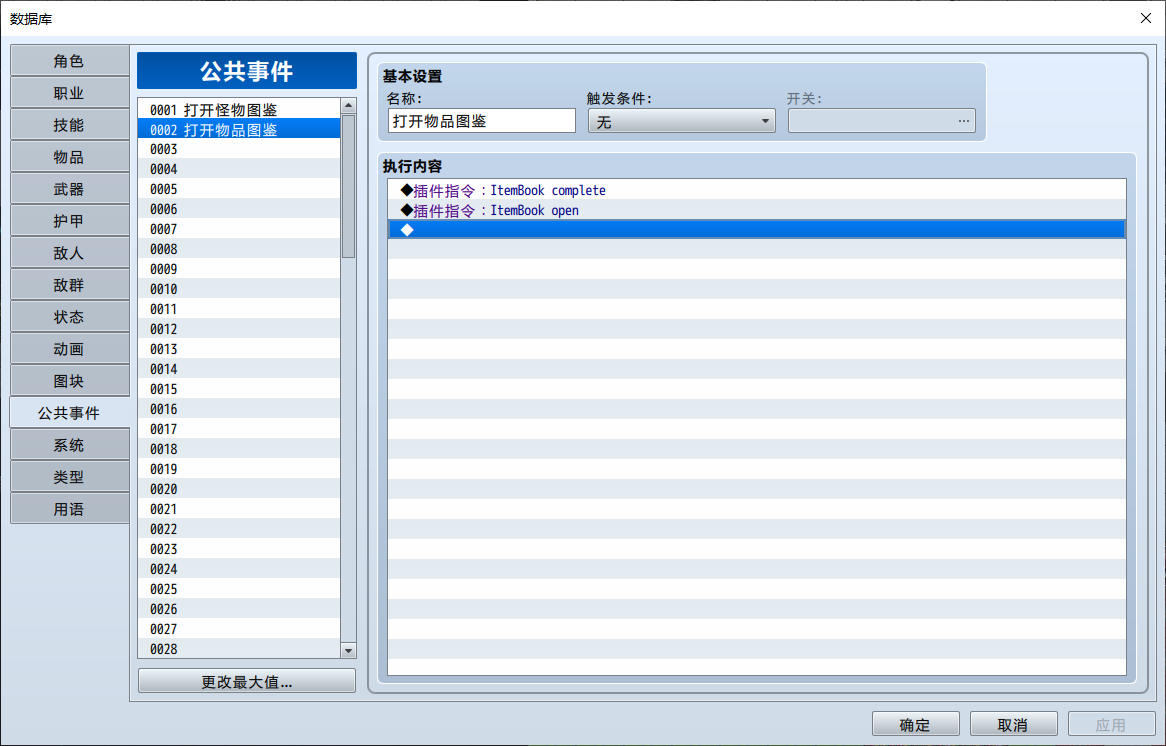The height and width of the screenshot is (746, 1166).
Task: Click the 取消 button
Action: pyautogui.click(x=1014, y=724)
